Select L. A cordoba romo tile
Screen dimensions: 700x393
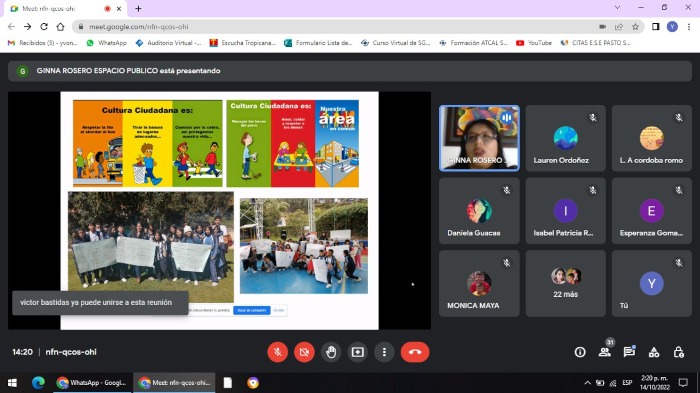pyautogui.click(x=651, y=138)
